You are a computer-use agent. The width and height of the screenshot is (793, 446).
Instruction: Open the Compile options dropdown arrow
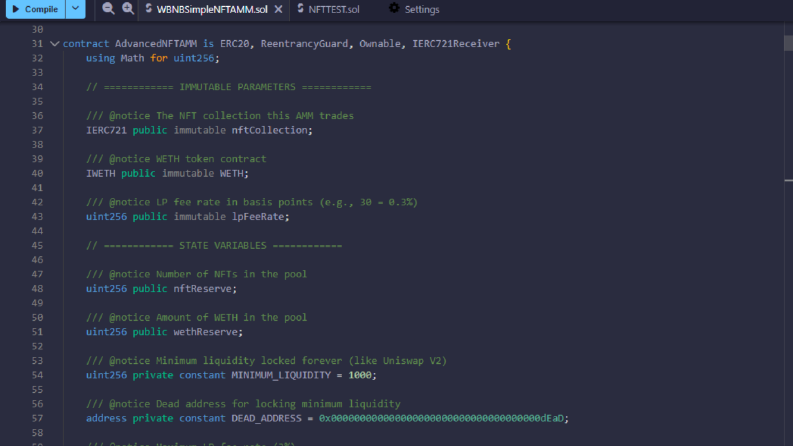(x=75, y=9)
